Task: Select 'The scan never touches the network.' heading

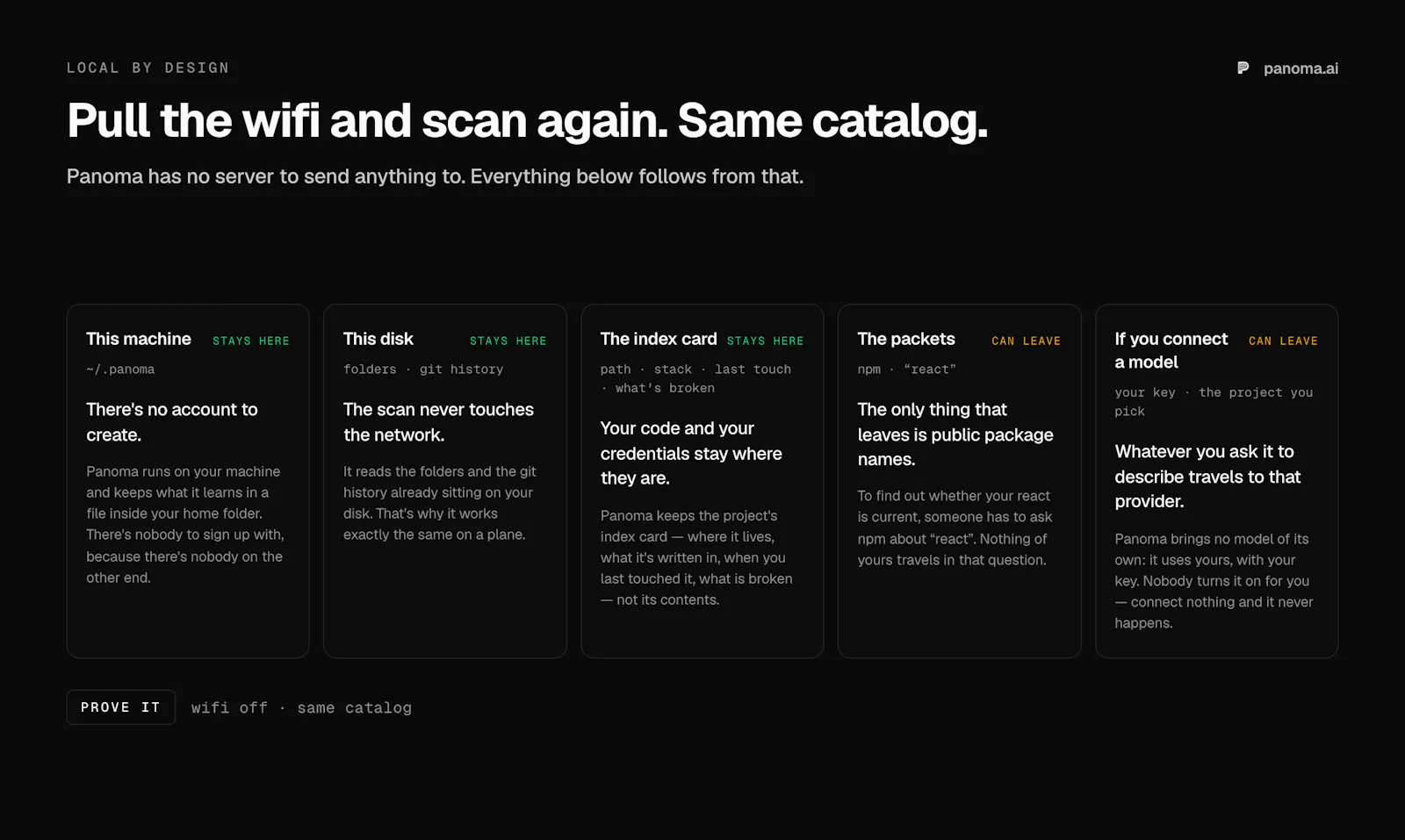Action: pyautogui.click(x=438, y=422)
